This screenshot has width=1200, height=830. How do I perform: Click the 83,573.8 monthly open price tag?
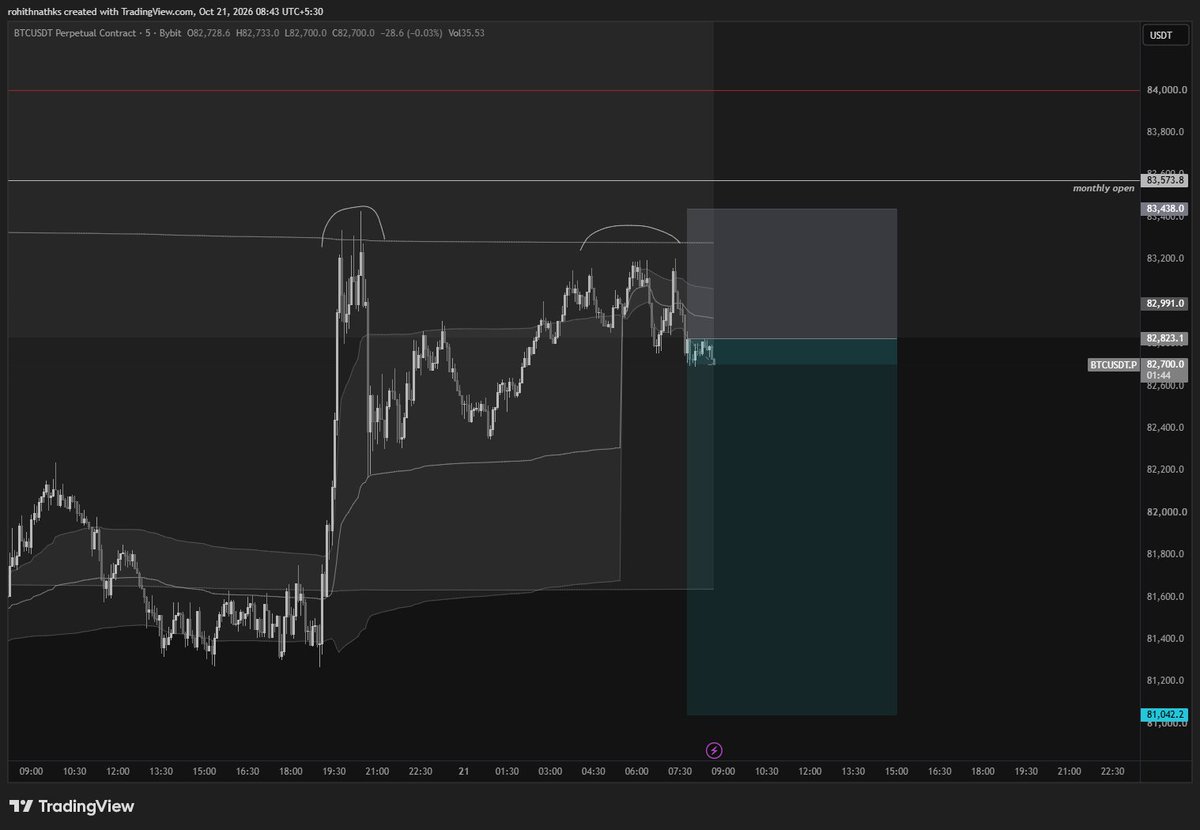pyautogui.click(x=1165, y=180)
